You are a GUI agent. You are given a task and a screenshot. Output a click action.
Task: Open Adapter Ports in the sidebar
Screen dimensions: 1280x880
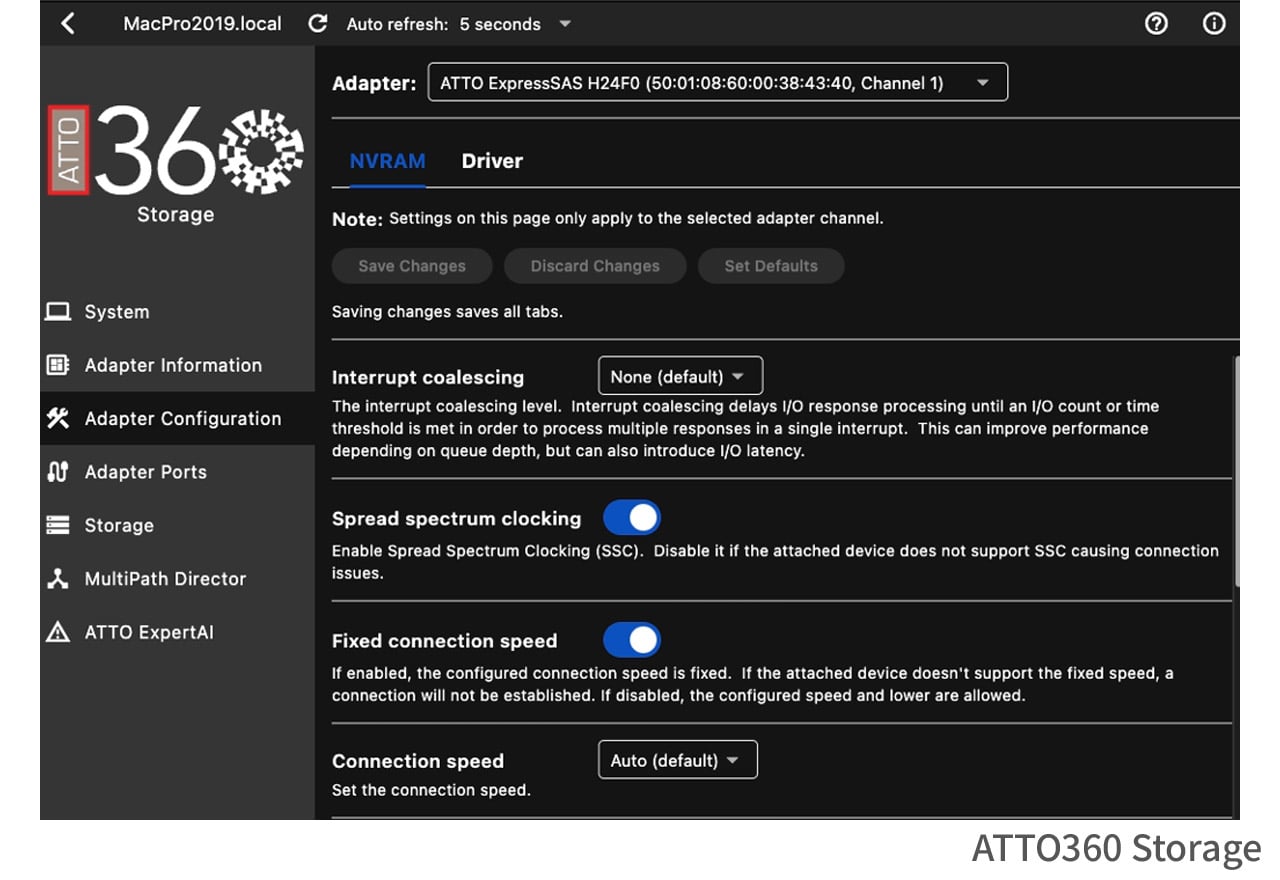pyautogui.click(x=177, y=472)
